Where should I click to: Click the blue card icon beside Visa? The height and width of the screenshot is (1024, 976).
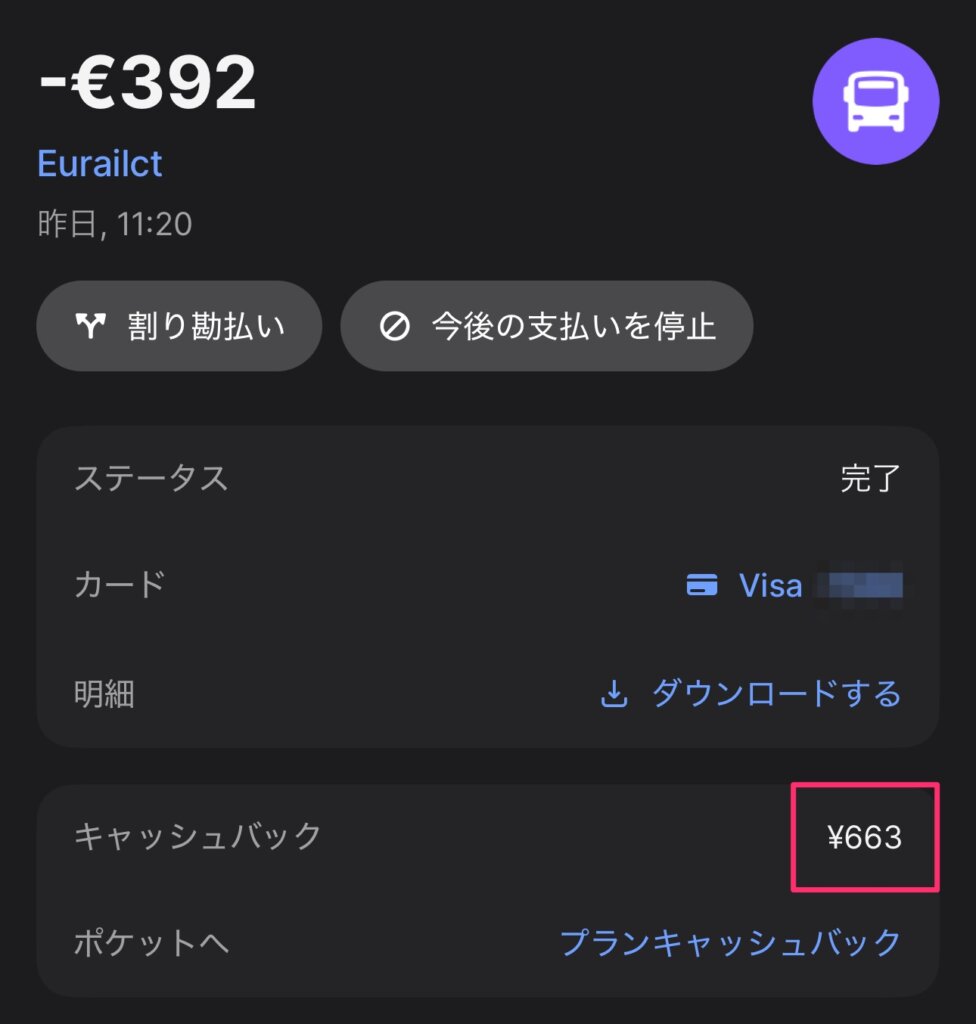(702, 584)
